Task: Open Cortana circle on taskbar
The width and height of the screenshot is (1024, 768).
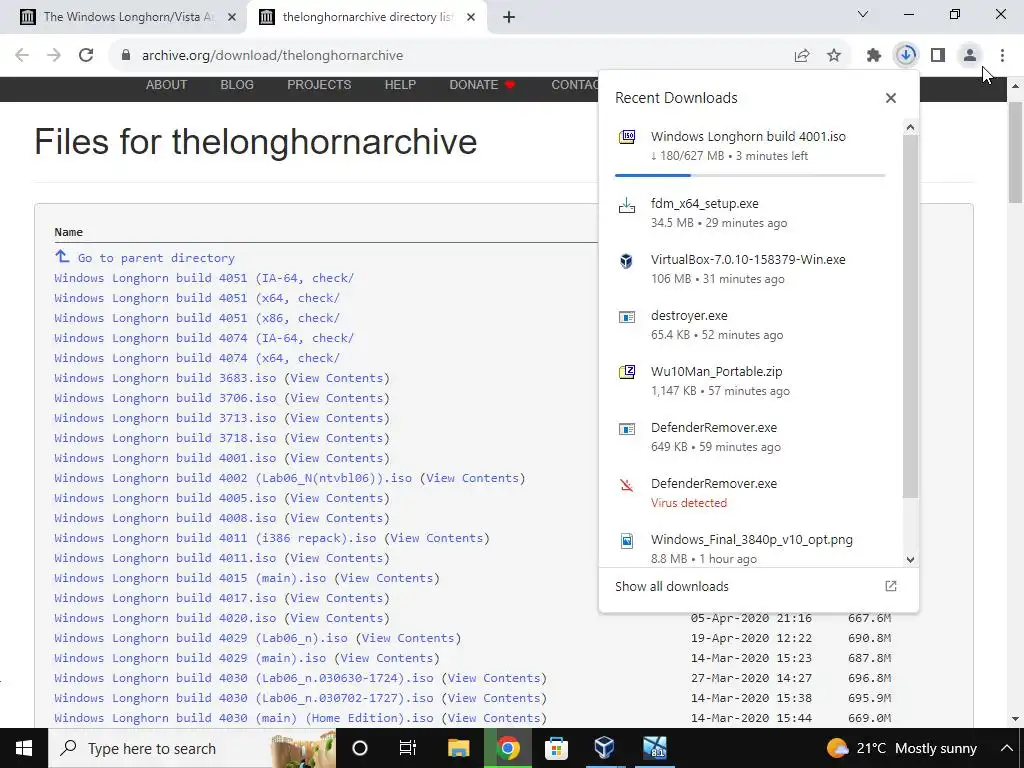Action: pyautogui.click(x=360, y=748)
